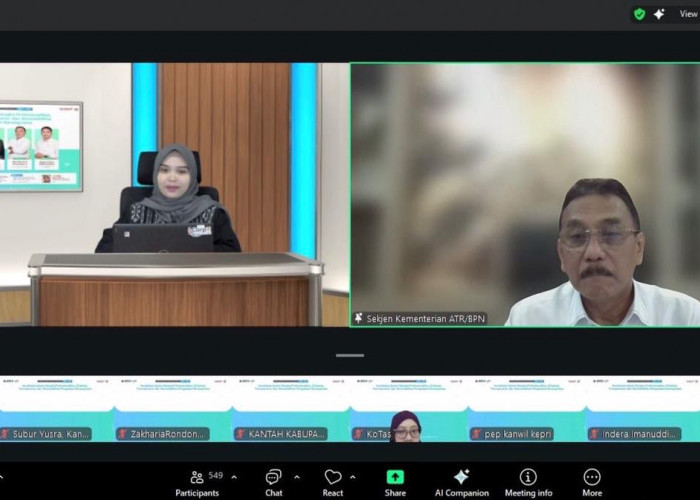Expand the Chat options caret
The image size is (700, 500).
297,477
